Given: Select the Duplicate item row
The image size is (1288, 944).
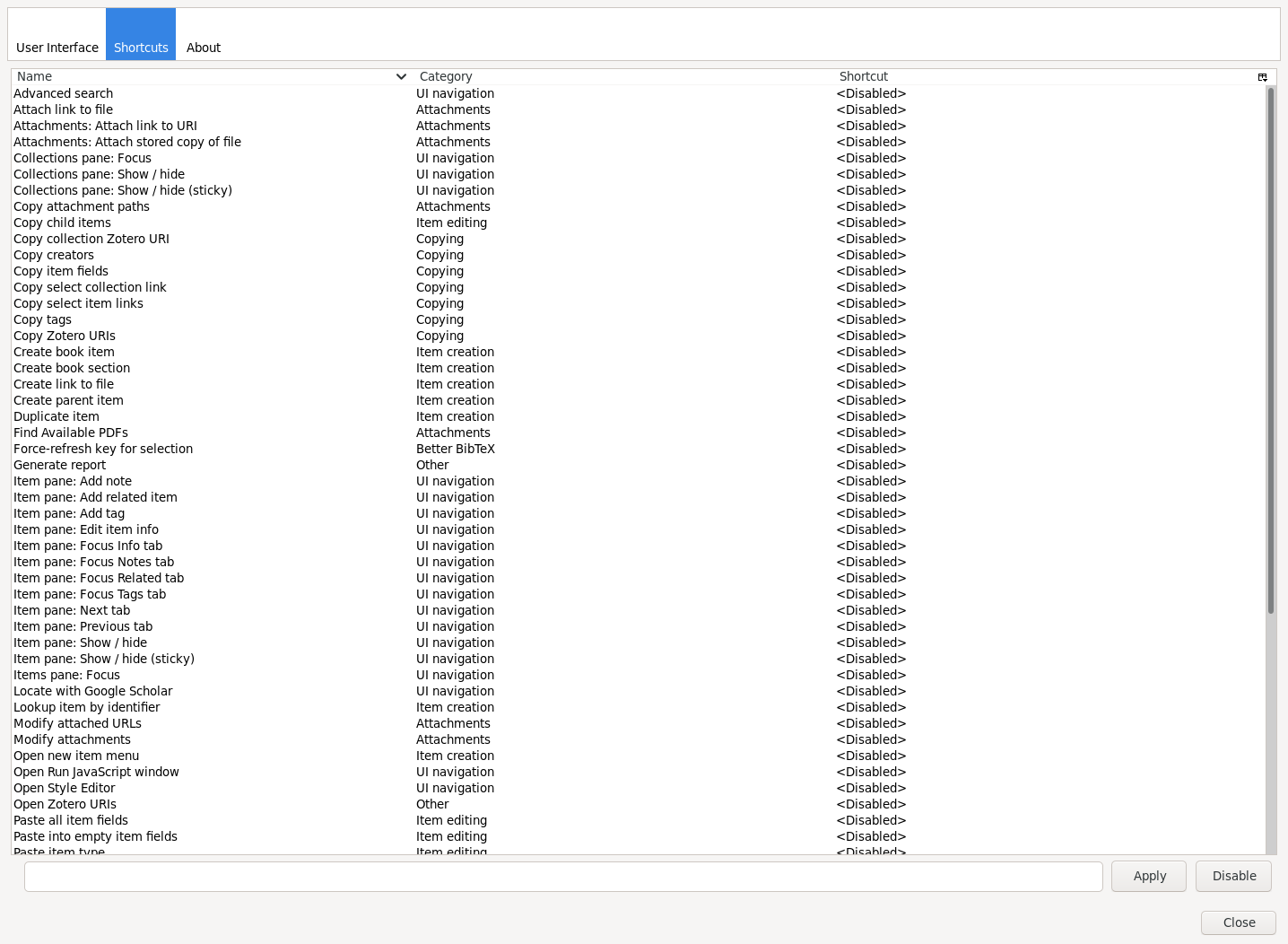Looking at the screenshot, I should 638,416.
